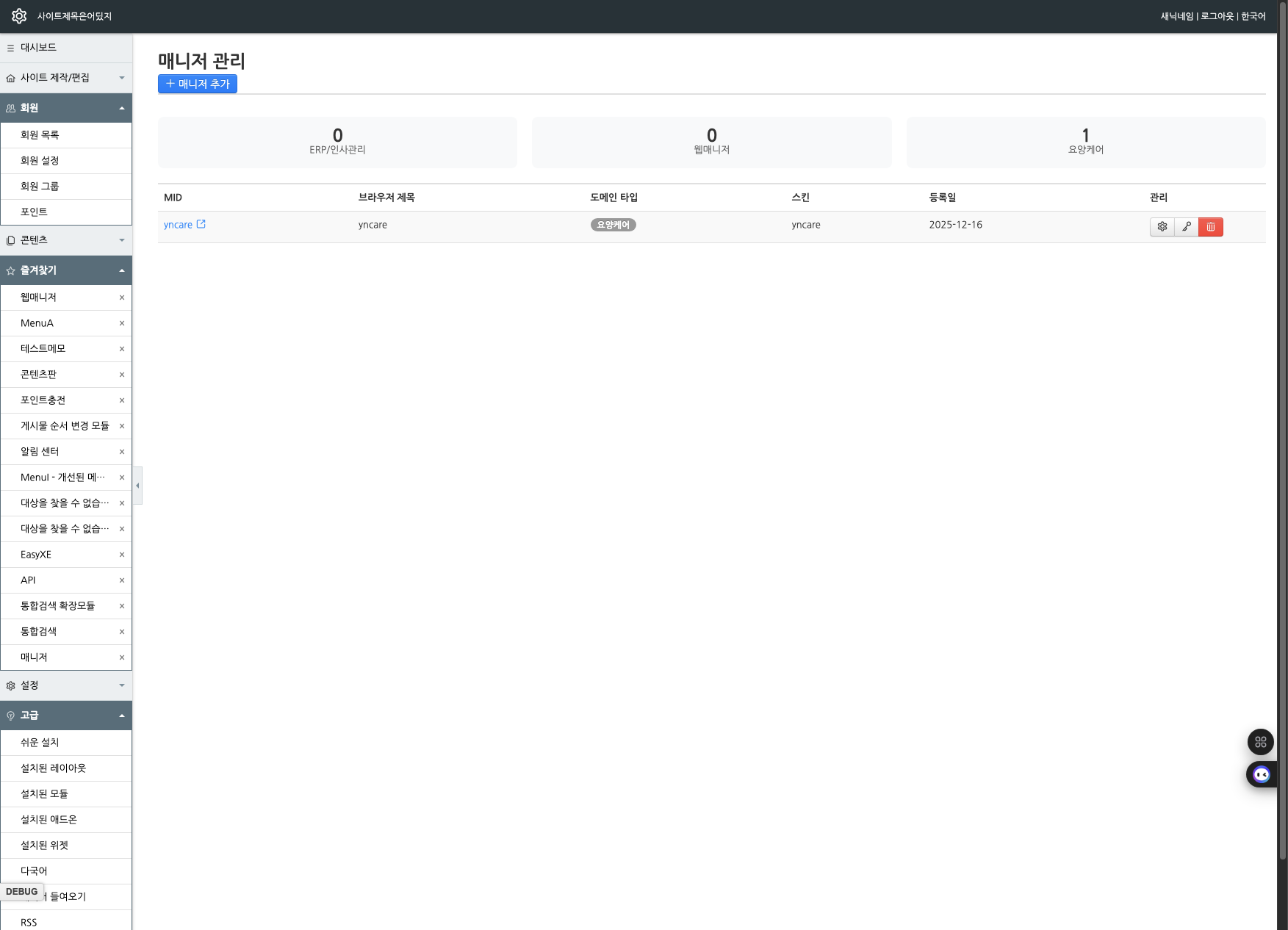This screenshot has height=930, width=1288.
Task: Delete yncare with the red trash icon
Action: click(1210, 227)
